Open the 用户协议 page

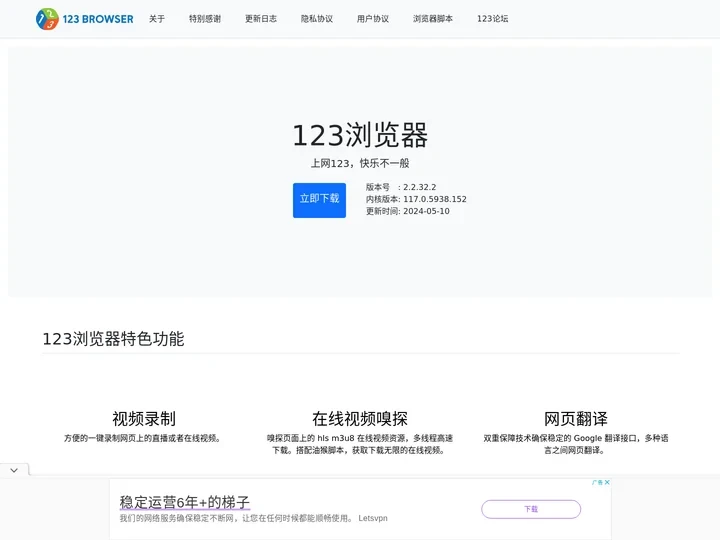[373, 19]
